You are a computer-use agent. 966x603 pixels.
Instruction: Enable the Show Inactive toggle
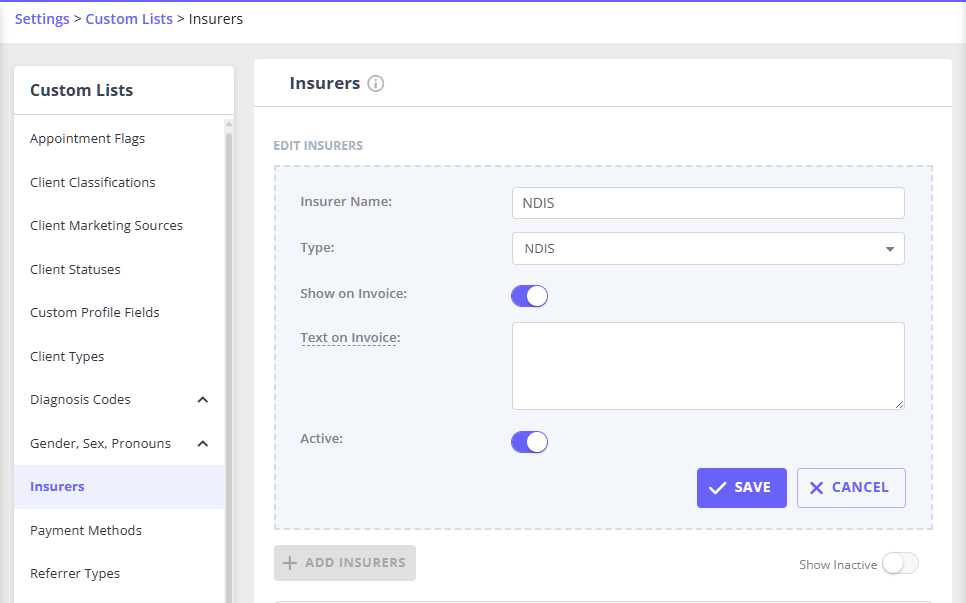click(x=899, y=564)
